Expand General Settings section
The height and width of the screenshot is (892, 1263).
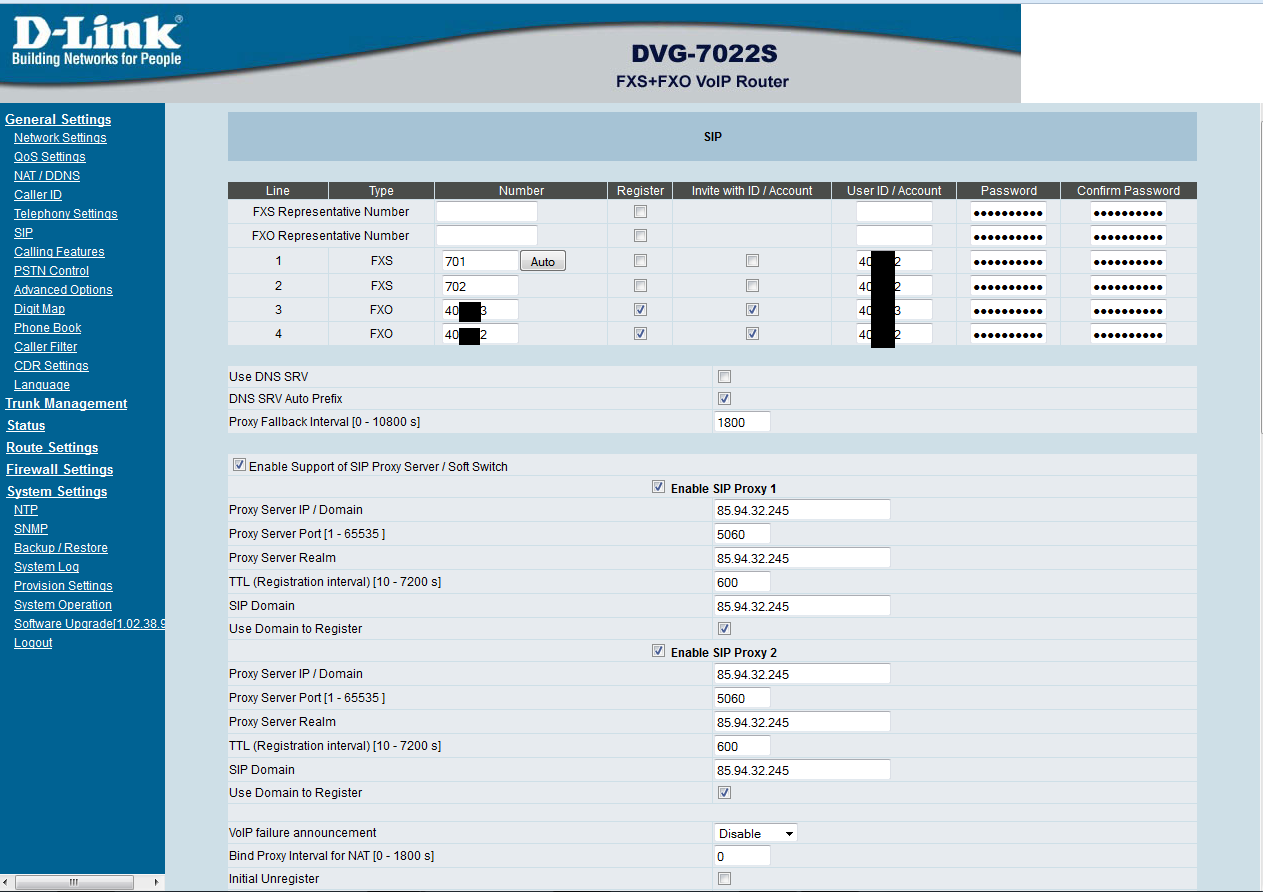coord(58,119)
